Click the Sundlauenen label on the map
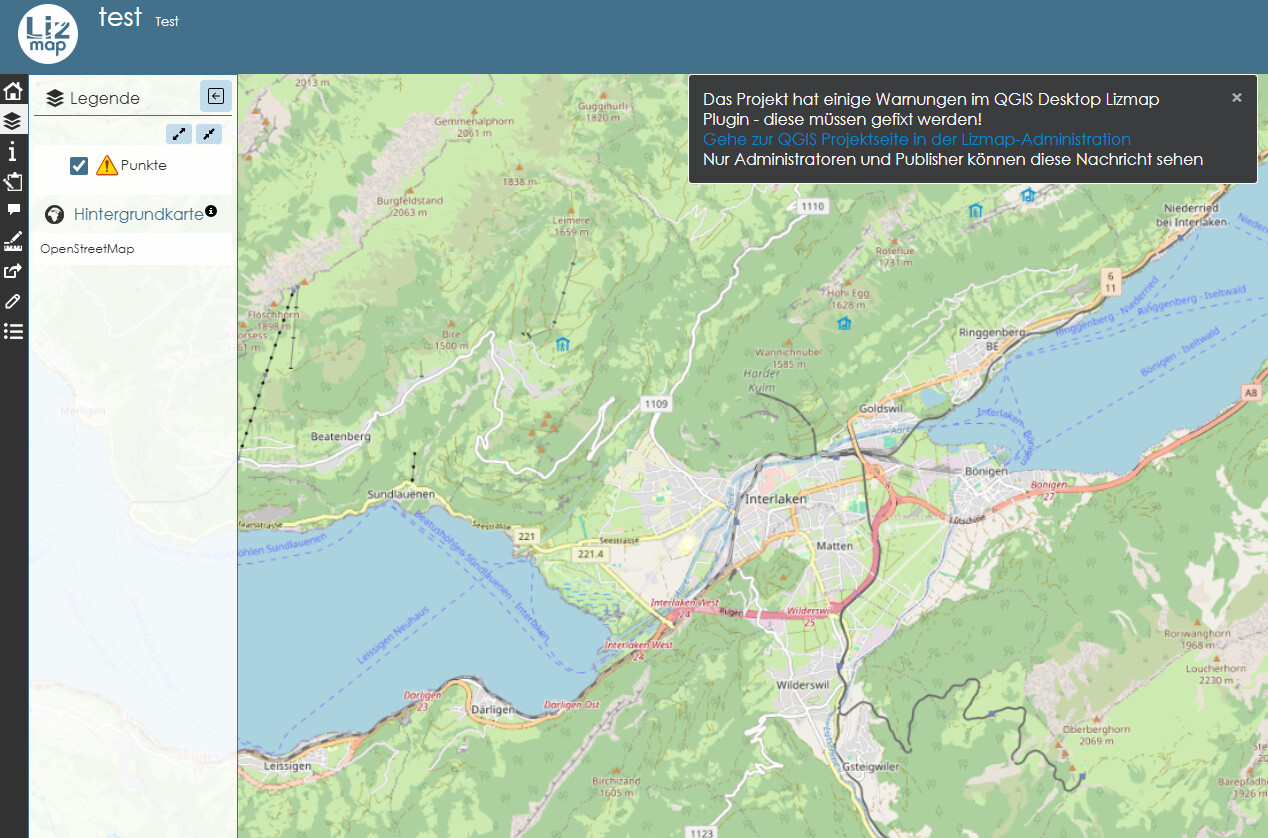The image size is (1268, 838). (400, 495)
